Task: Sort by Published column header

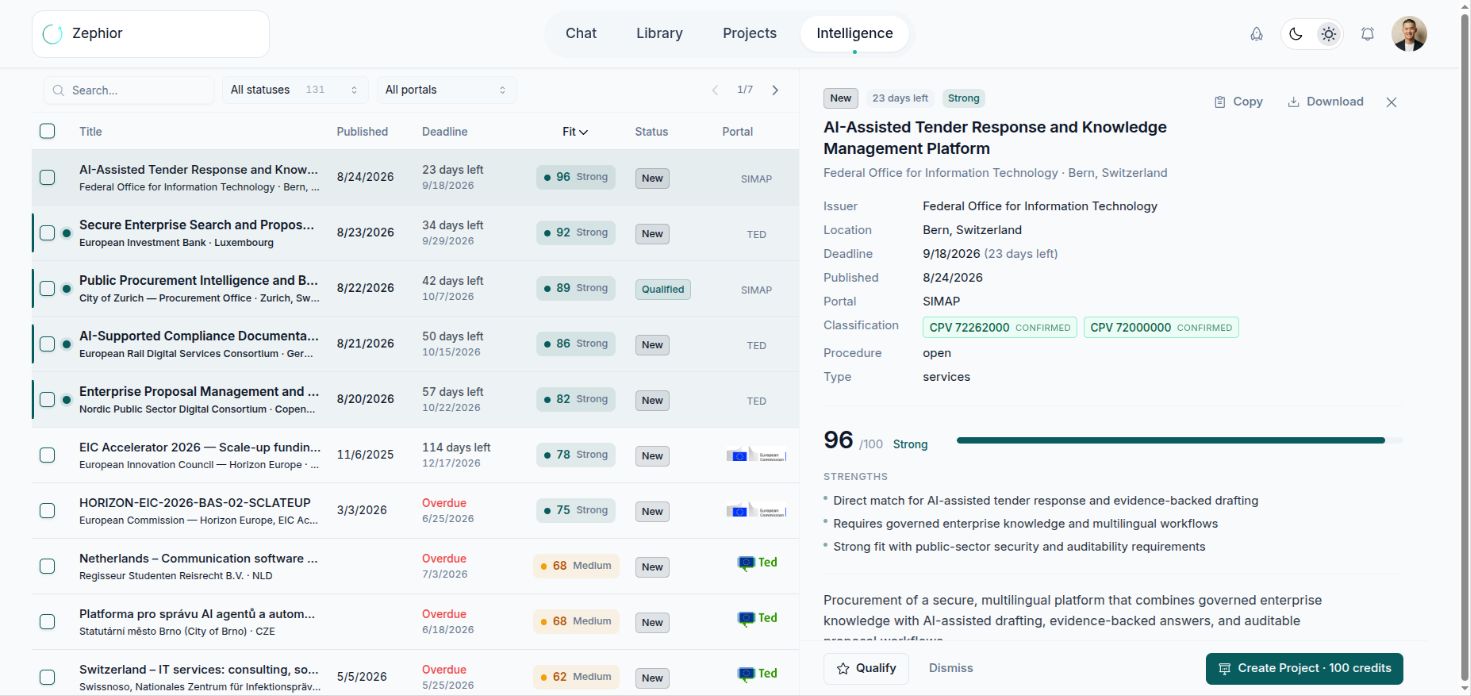Action: click(x=362, y=132)
